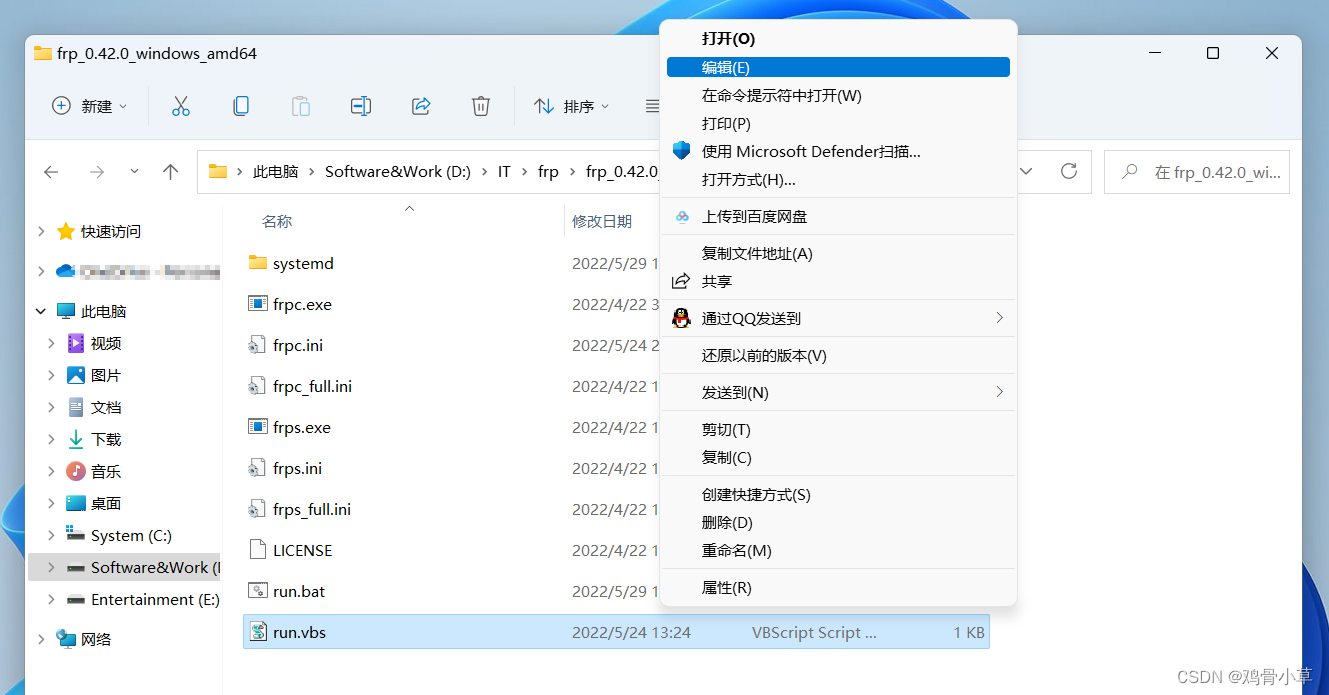Open 下载 in the navigation pane
This screenshot has height=695, width=1329.
106,439
